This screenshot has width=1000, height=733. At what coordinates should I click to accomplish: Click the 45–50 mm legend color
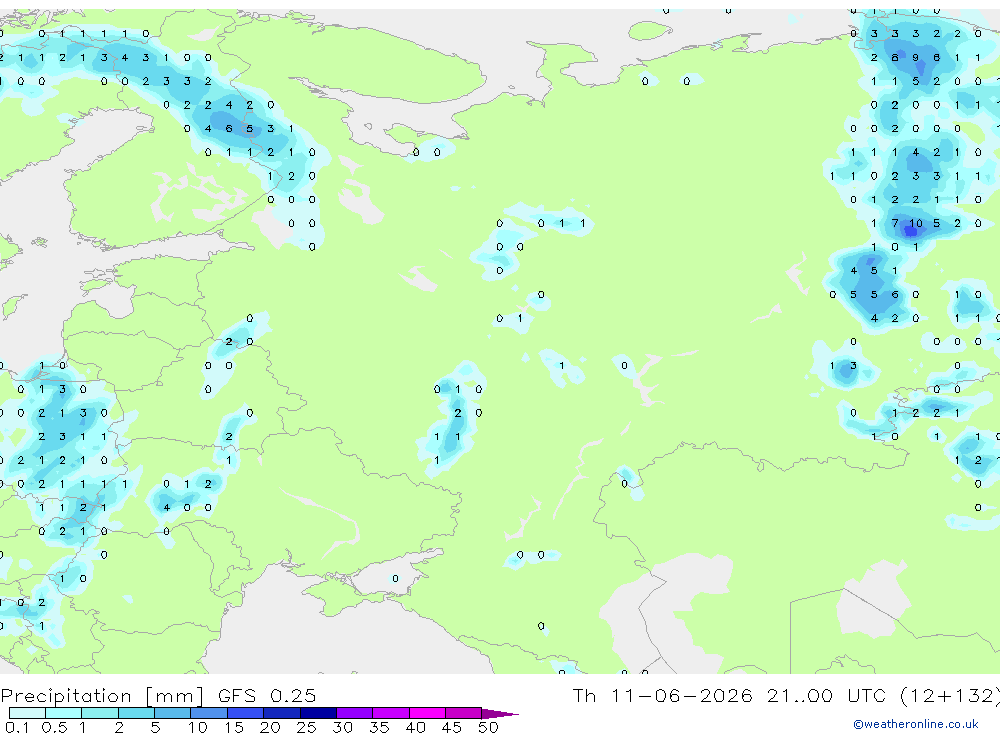[463, 713]
